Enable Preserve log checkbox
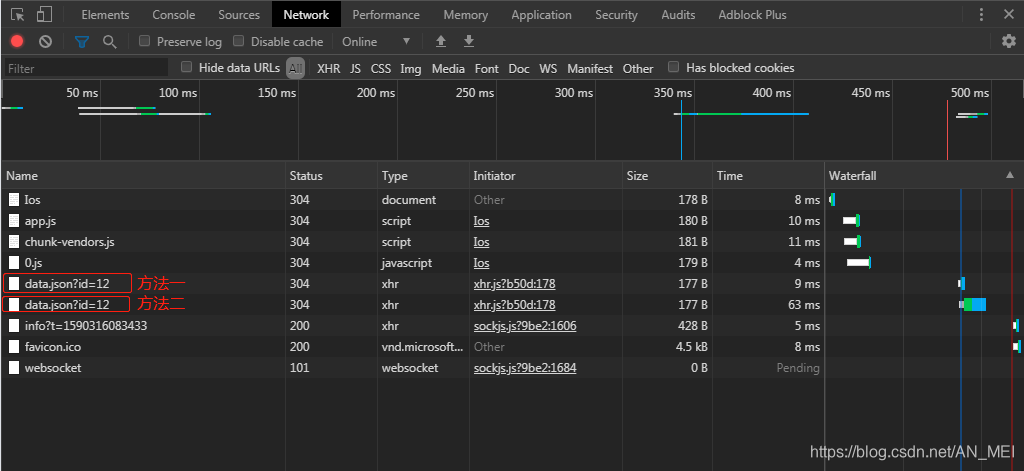 click(144, 41)
